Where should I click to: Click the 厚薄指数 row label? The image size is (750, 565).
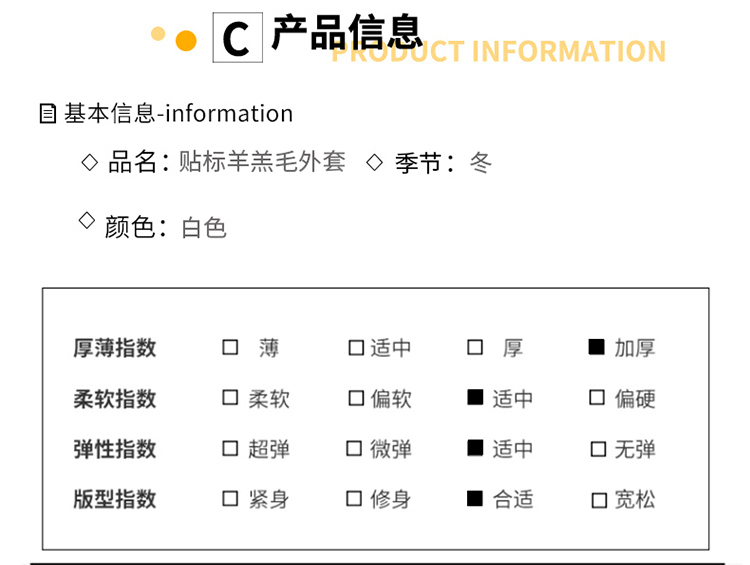pyautogui.click(x=115, y=348)
